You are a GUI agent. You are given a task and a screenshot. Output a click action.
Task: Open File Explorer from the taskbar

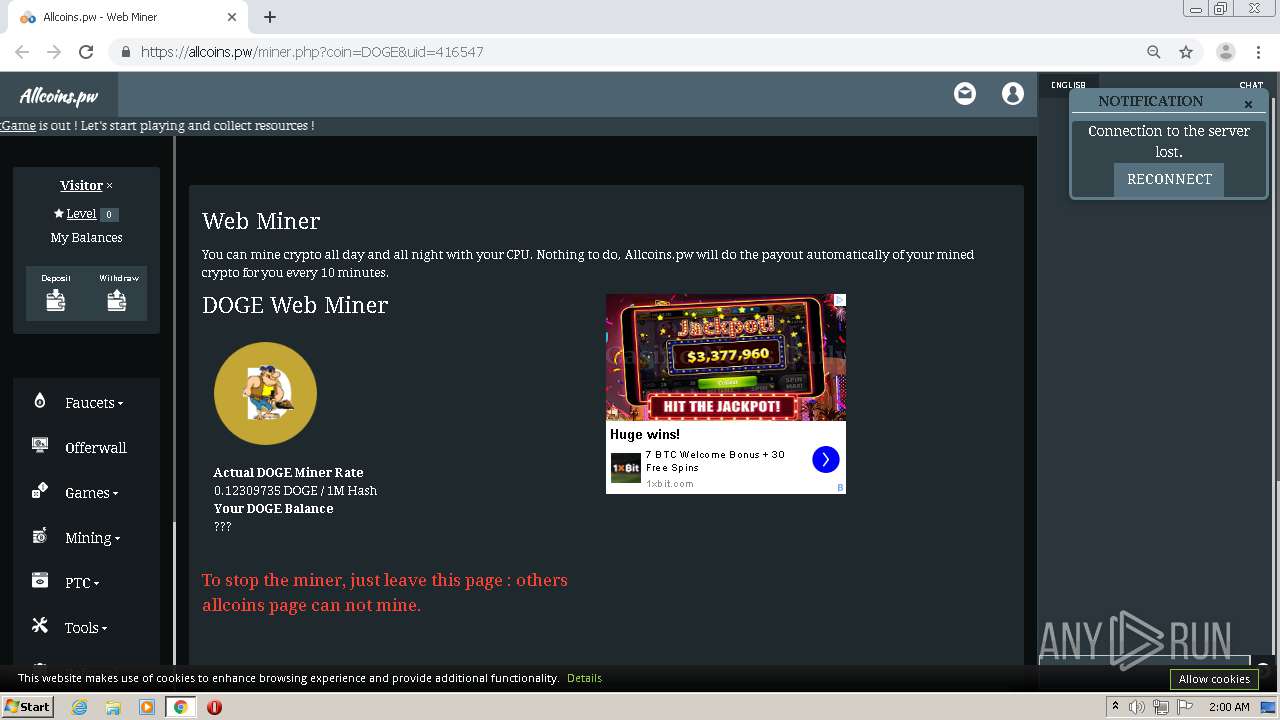coord(113,707)
